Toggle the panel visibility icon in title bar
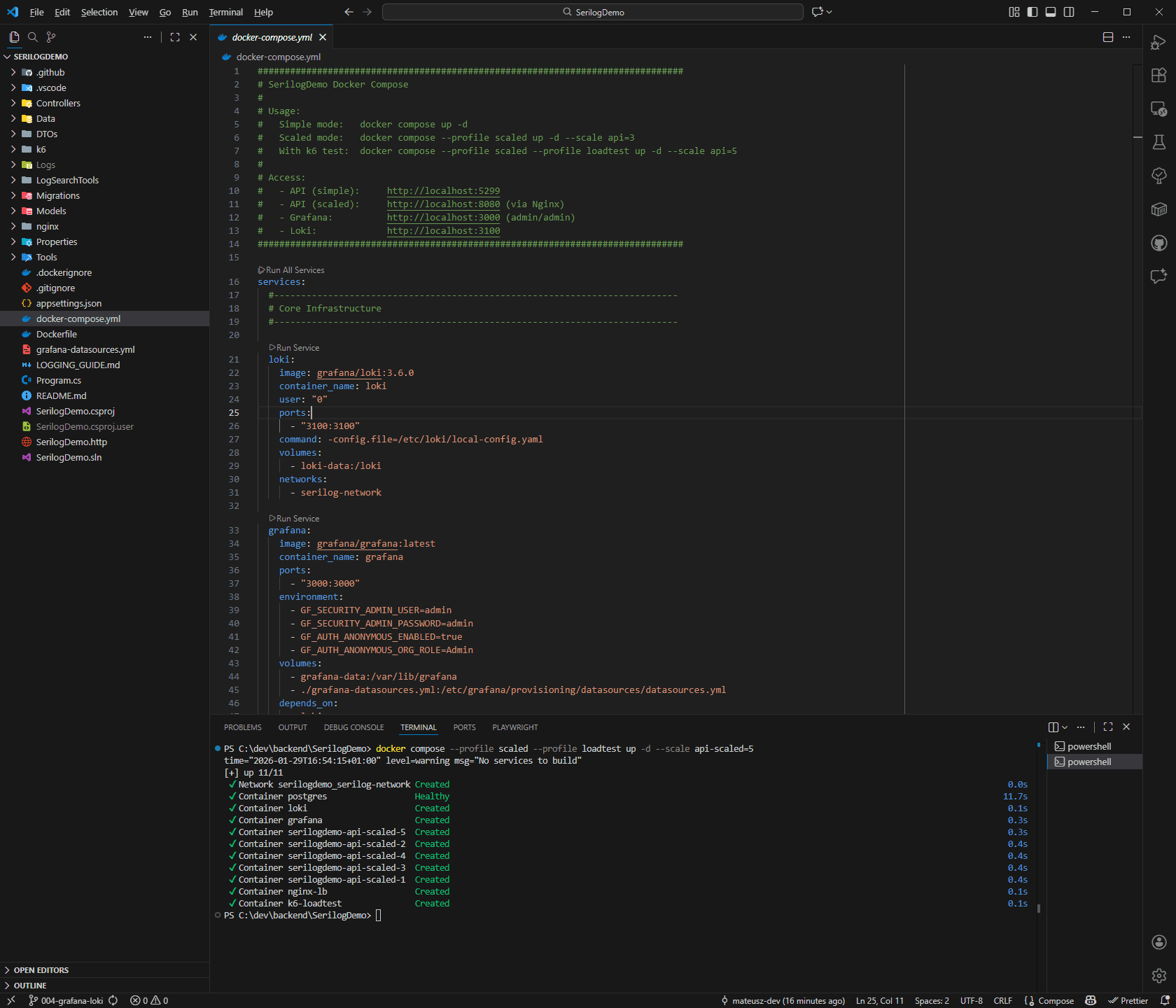Screen dimensions: 1176x1008 click(1050, 12)
